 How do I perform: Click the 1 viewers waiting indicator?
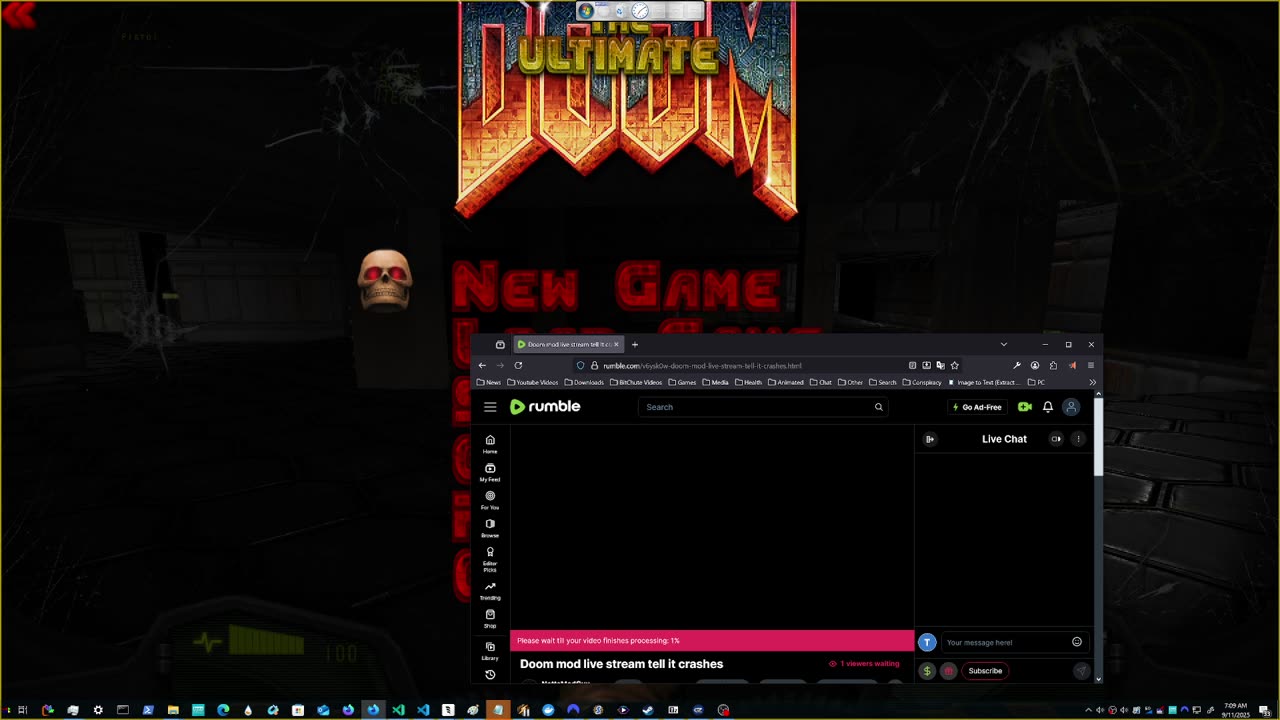point(864,664)
